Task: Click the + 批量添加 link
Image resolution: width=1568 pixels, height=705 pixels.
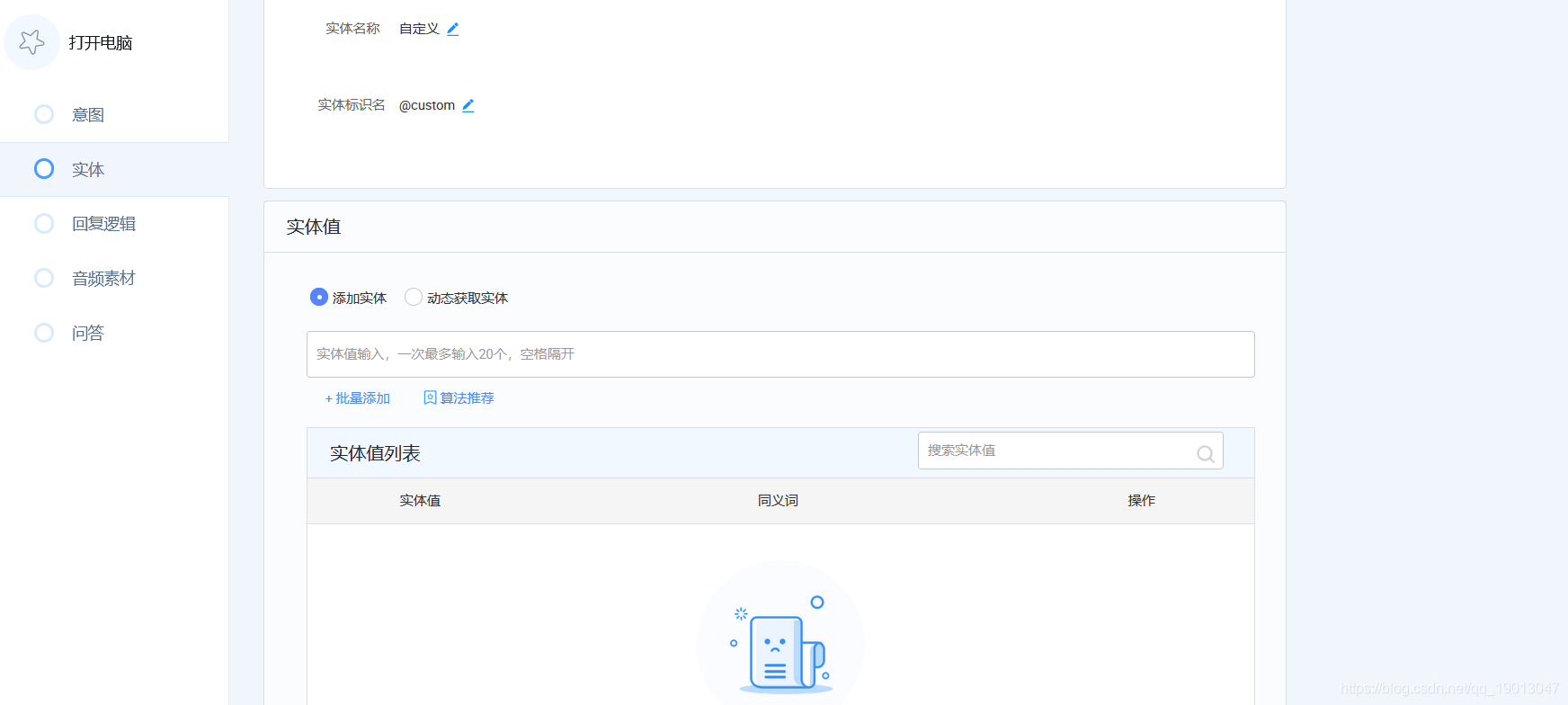Action: tap(358, 398)
